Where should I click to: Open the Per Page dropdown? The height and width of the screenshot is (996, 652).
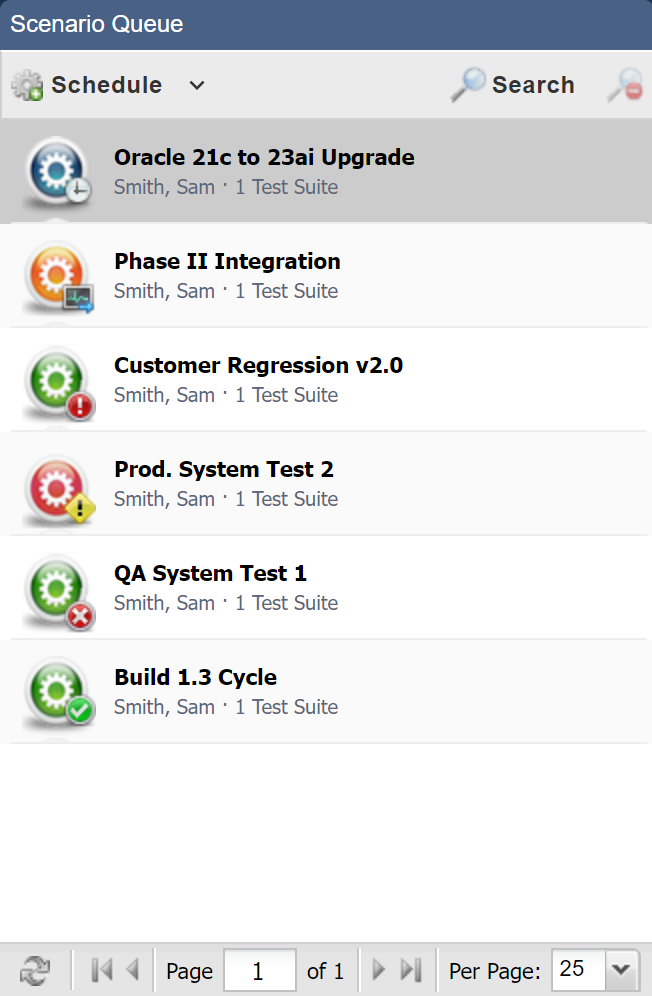[x=621, y=970]
